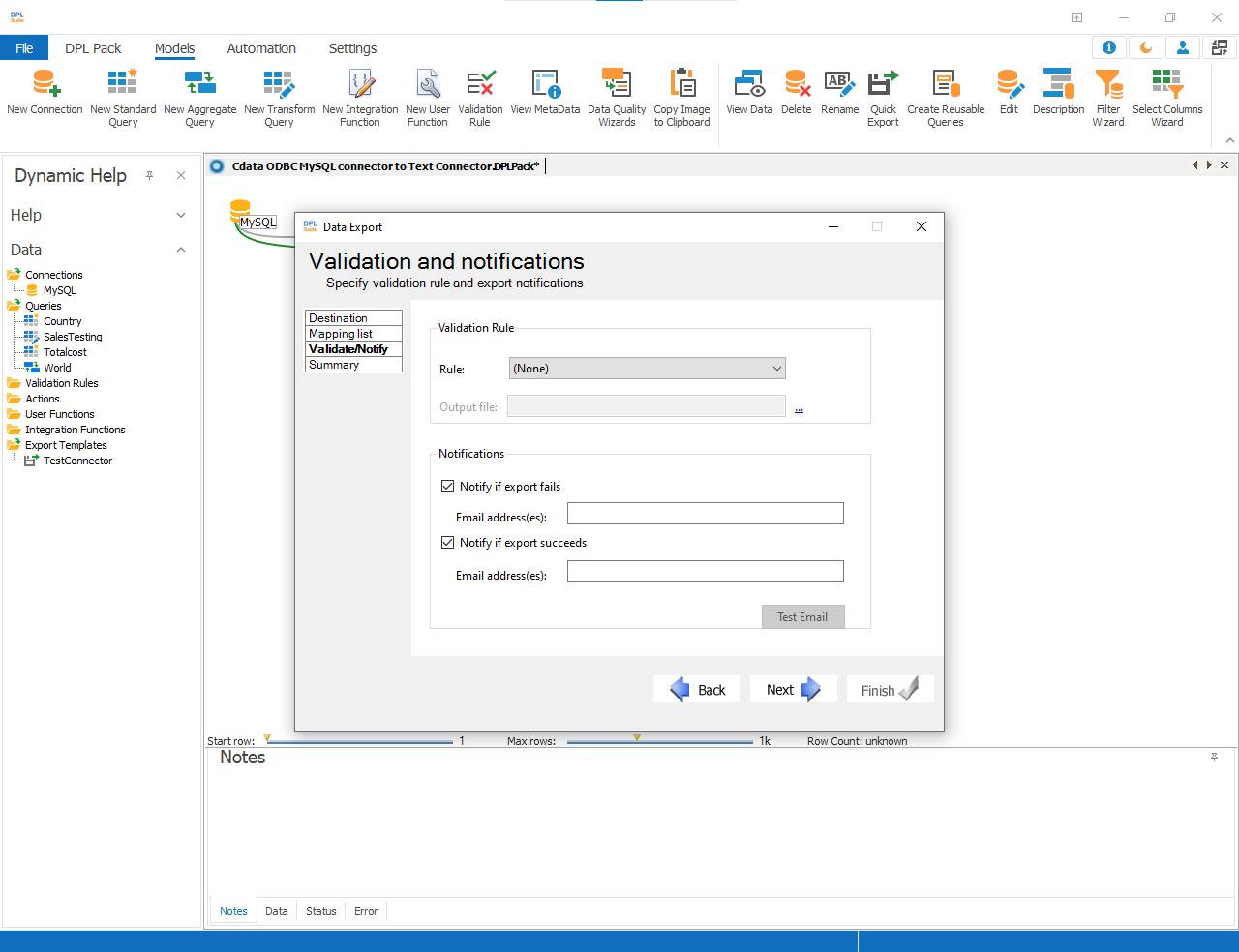The image size is (1239, 952).
Task: Select the Country query in the tree
Action: (x=63, y=321)
